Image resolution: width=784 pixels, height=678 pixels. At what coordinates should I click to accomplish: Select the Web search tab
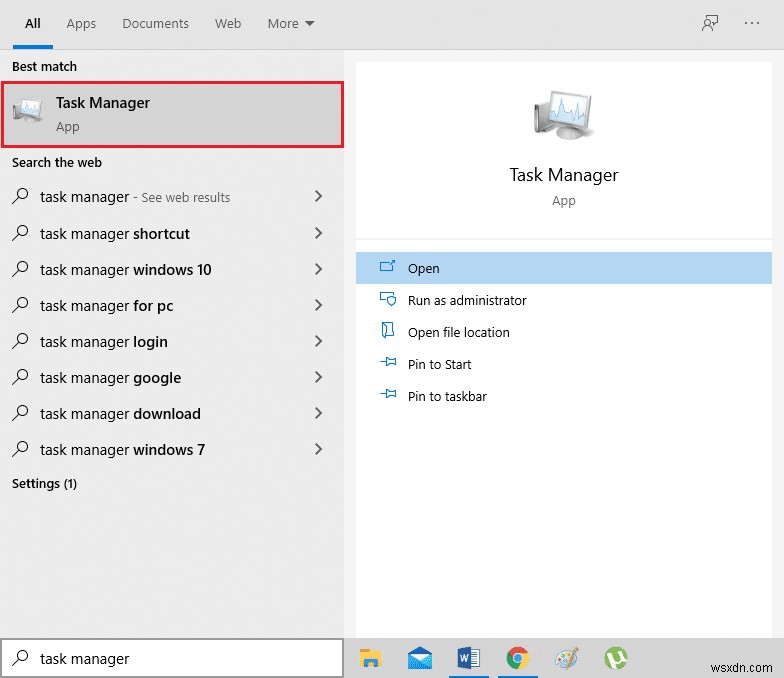(228, 23)
